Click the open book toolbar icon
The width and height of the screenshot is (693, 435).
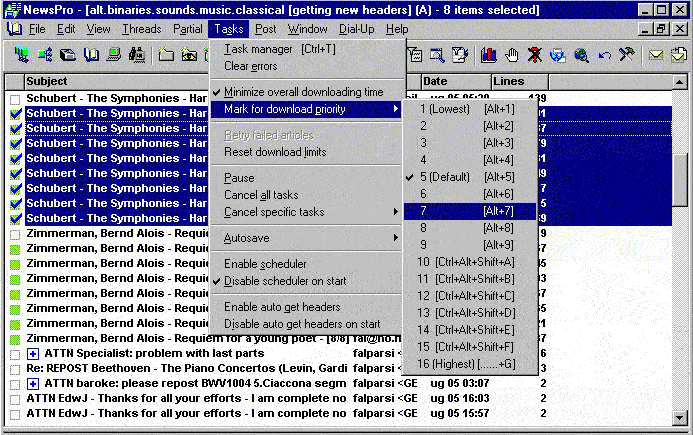pos(91,55)
